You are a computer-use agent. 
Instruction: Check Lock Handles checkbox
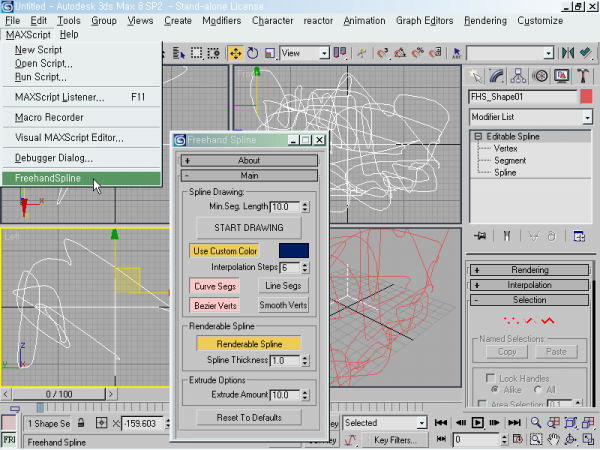[x=490, y=378]
